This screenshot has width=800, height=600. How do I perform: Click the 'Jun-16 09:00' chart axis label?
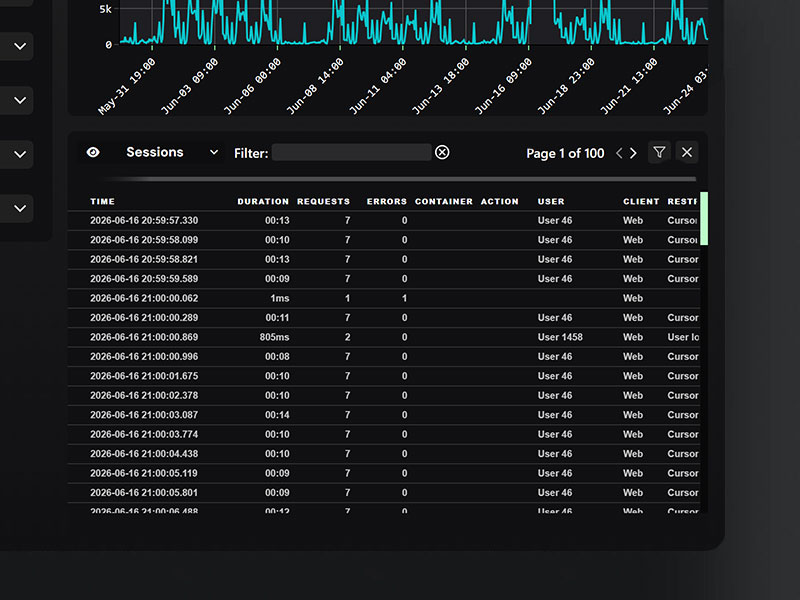[x=503, y=86]
